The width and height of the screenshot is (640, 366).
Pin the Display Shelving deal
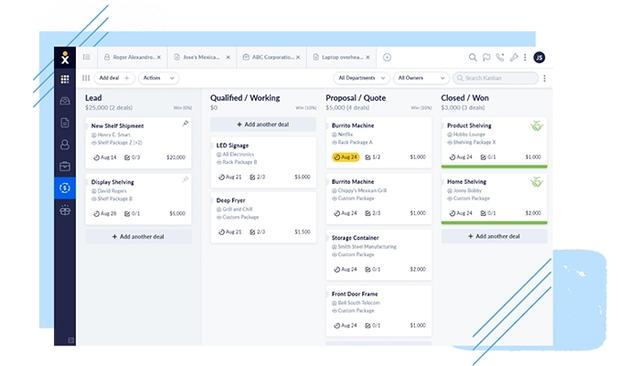pyautogui.click(x=185, y=179)
